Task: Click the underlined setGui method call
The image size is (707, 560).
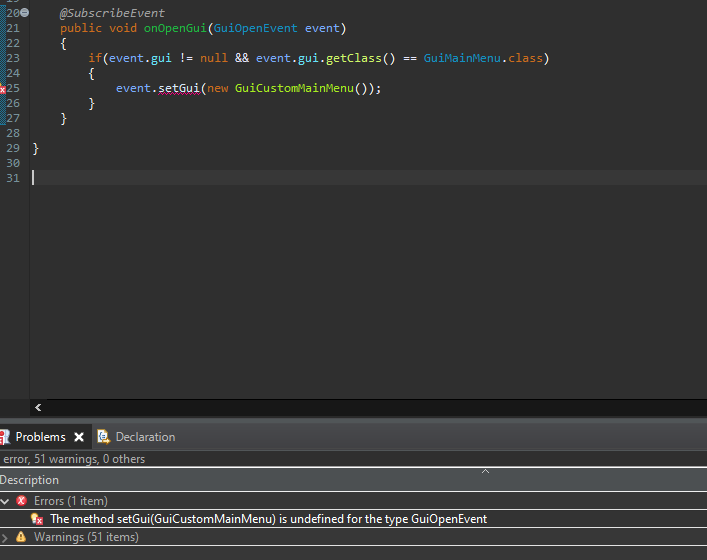Action: (x=180, y=88)
